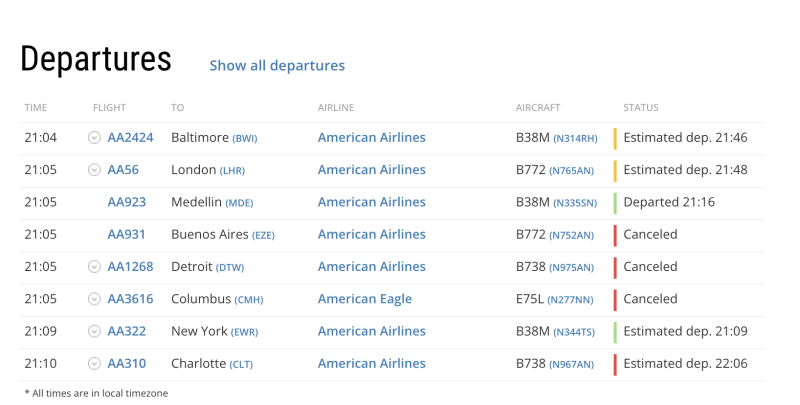Expand the AA3616 row chevron icon
This screenshot has height=405, width=800.
pyautogui.click(x=95, y=299)
